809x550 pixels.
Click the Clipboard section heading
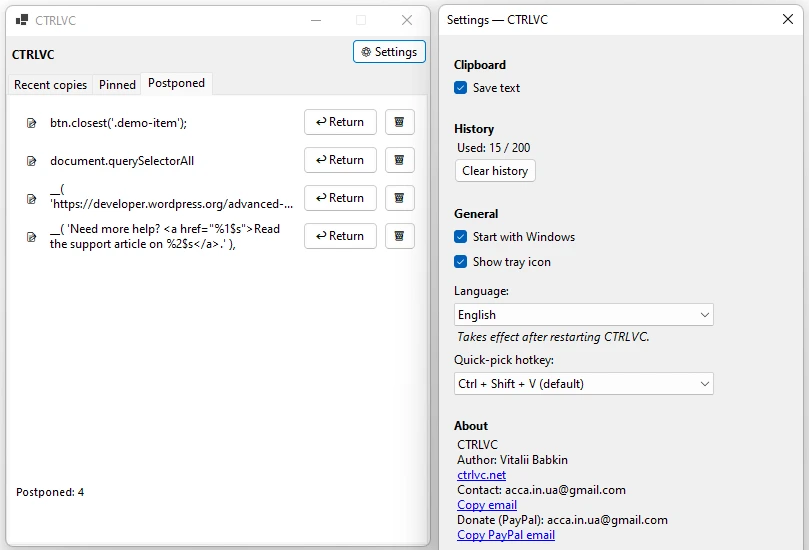click(x=480, y=65)
